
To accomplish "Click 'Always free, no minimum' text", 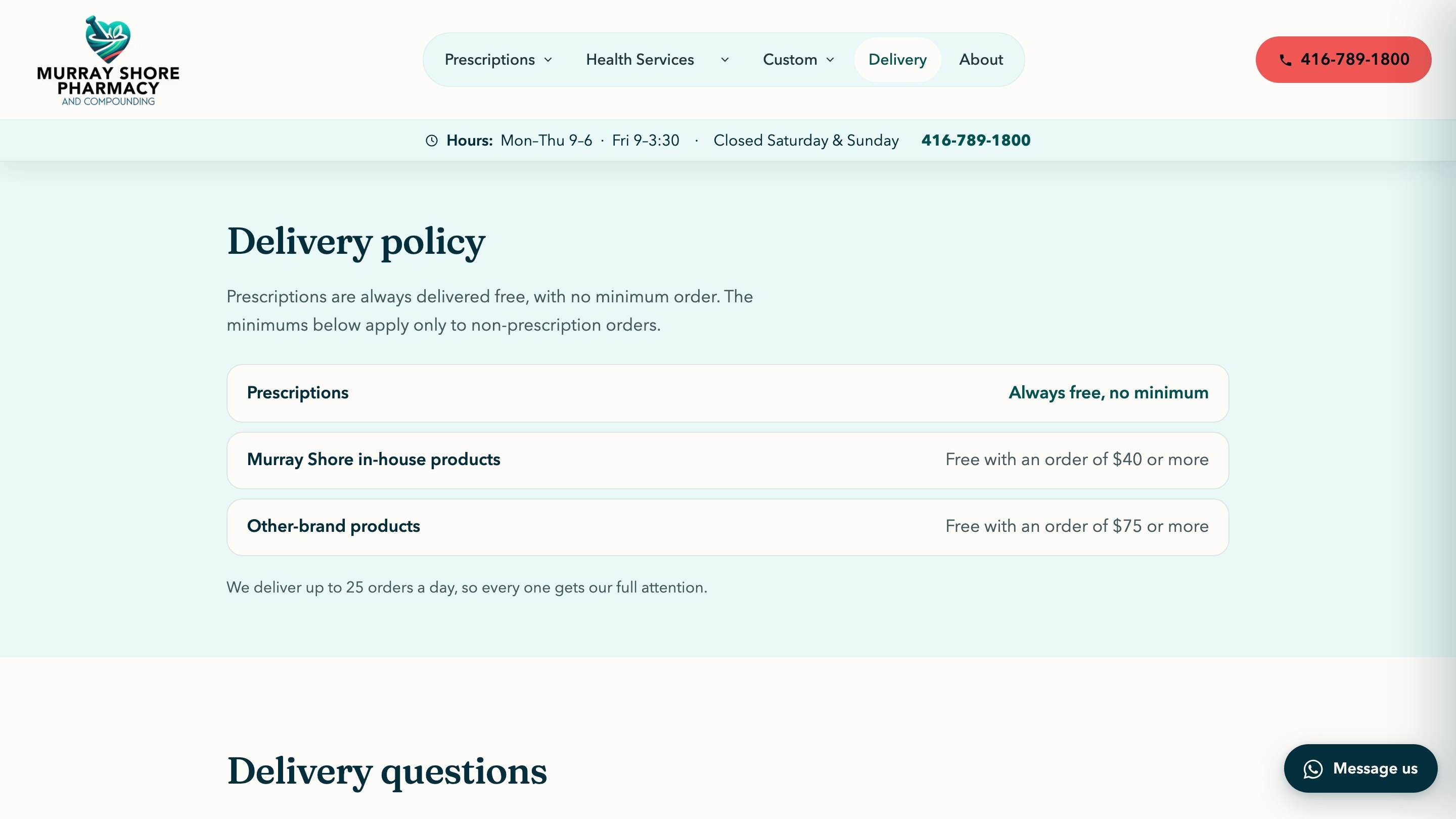I will tap(1108, 393).
